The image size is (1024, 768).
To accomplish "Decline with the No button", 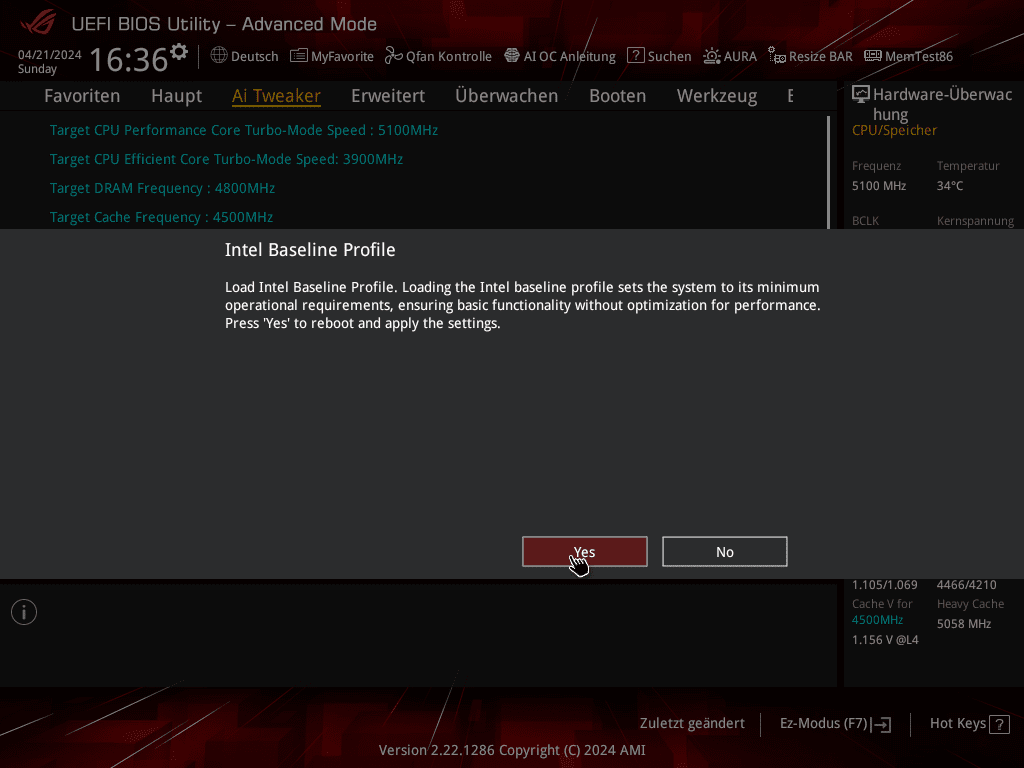I will coord(725,552).
